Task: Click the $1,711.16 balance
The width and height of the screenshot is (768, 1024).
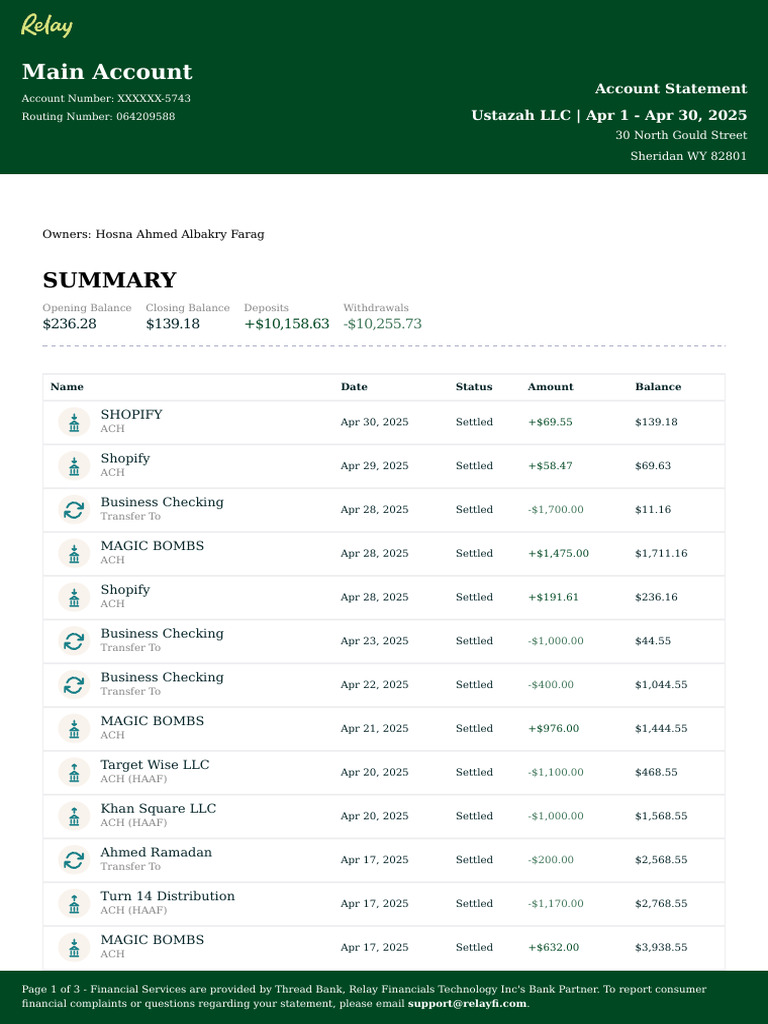Action: [661, 554]
